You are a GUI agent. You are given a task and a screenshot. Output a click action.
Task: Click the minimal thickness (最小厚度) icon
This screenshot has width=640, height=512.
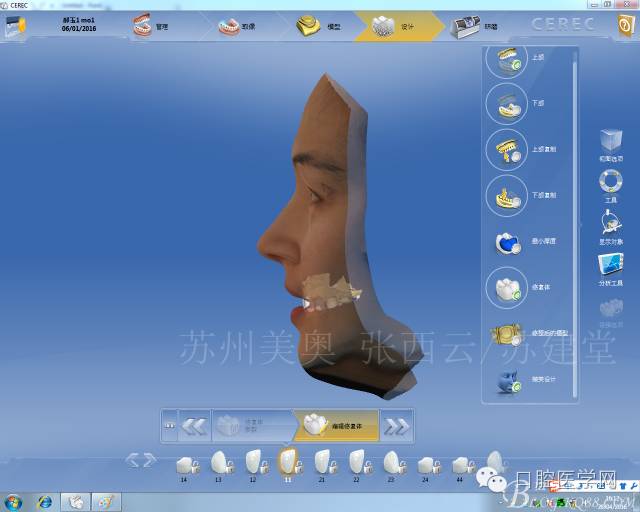click(x=506, y=241)
